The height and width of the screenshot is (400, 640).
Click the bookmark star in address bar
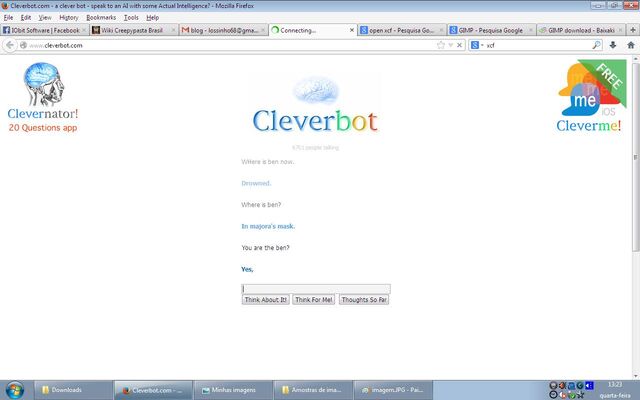[441, 45]
